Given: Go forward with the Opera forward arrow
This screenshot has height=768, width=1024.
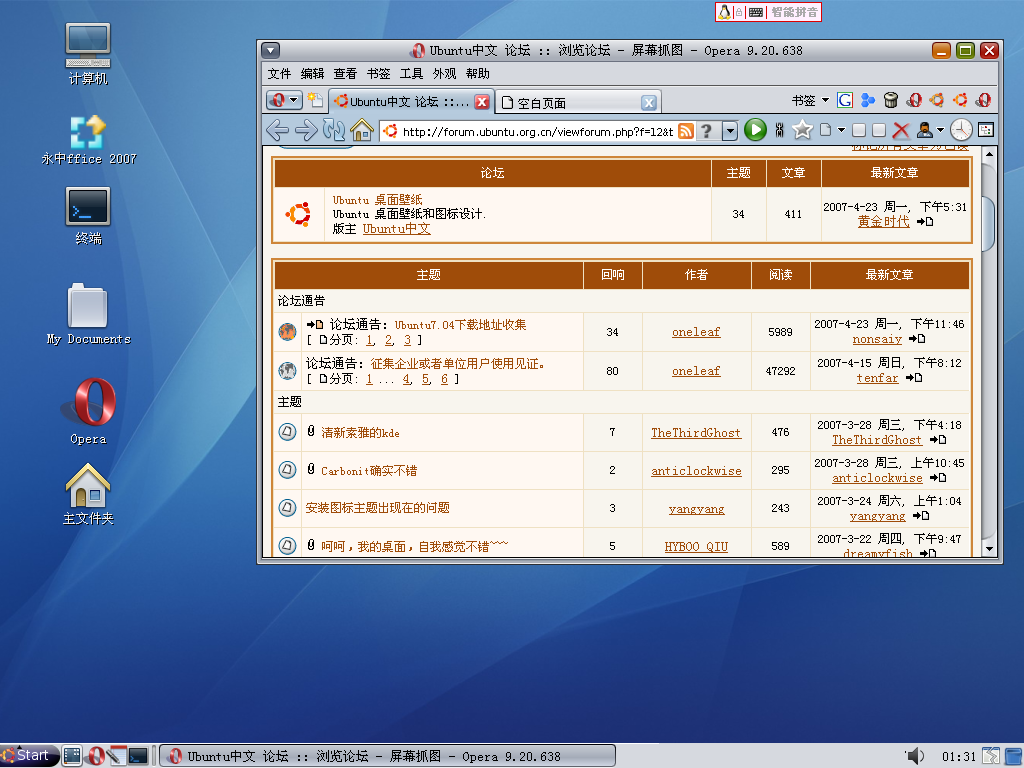Looking at the screenshot, I should [306, 131].
